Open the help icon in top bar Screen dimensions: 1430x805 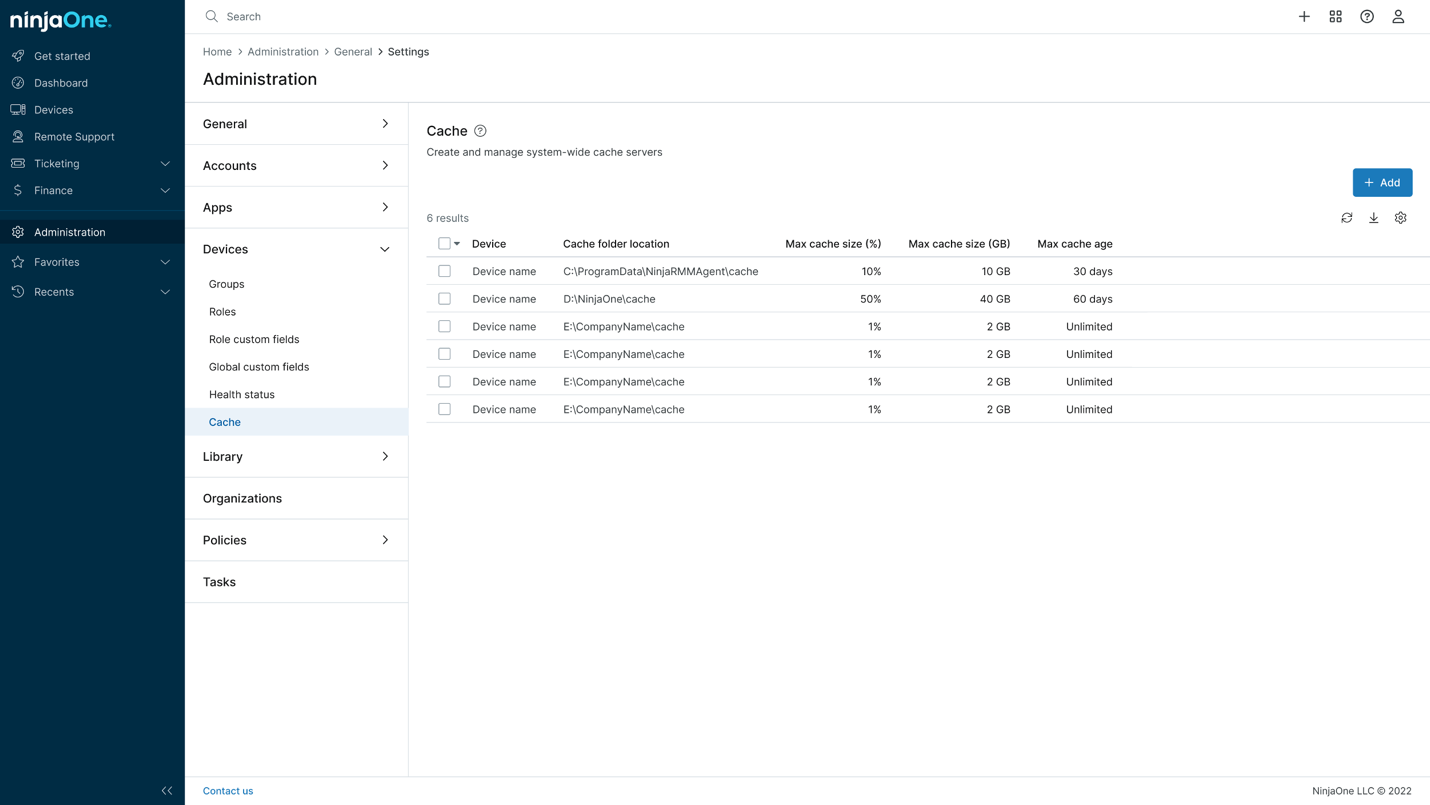tap(1367, 17)
